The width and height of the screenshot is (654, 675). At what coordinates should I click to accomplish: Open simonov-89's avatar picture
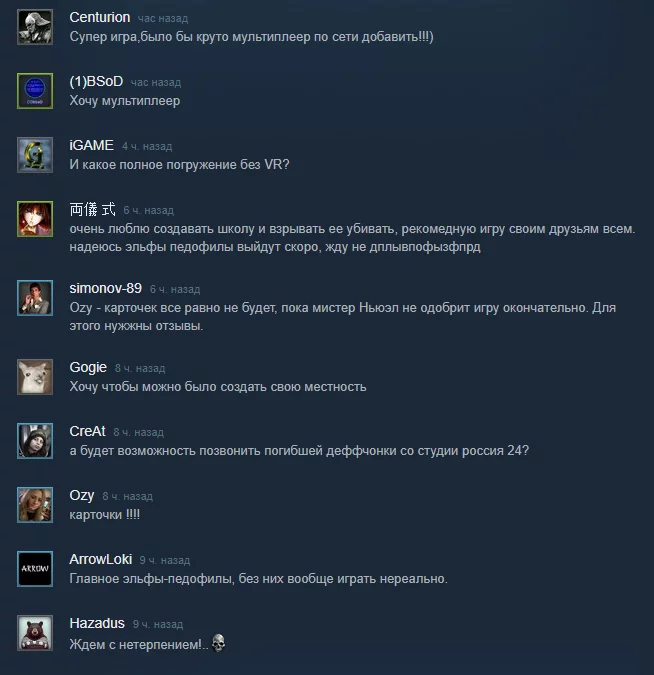(x=35, y=298)
